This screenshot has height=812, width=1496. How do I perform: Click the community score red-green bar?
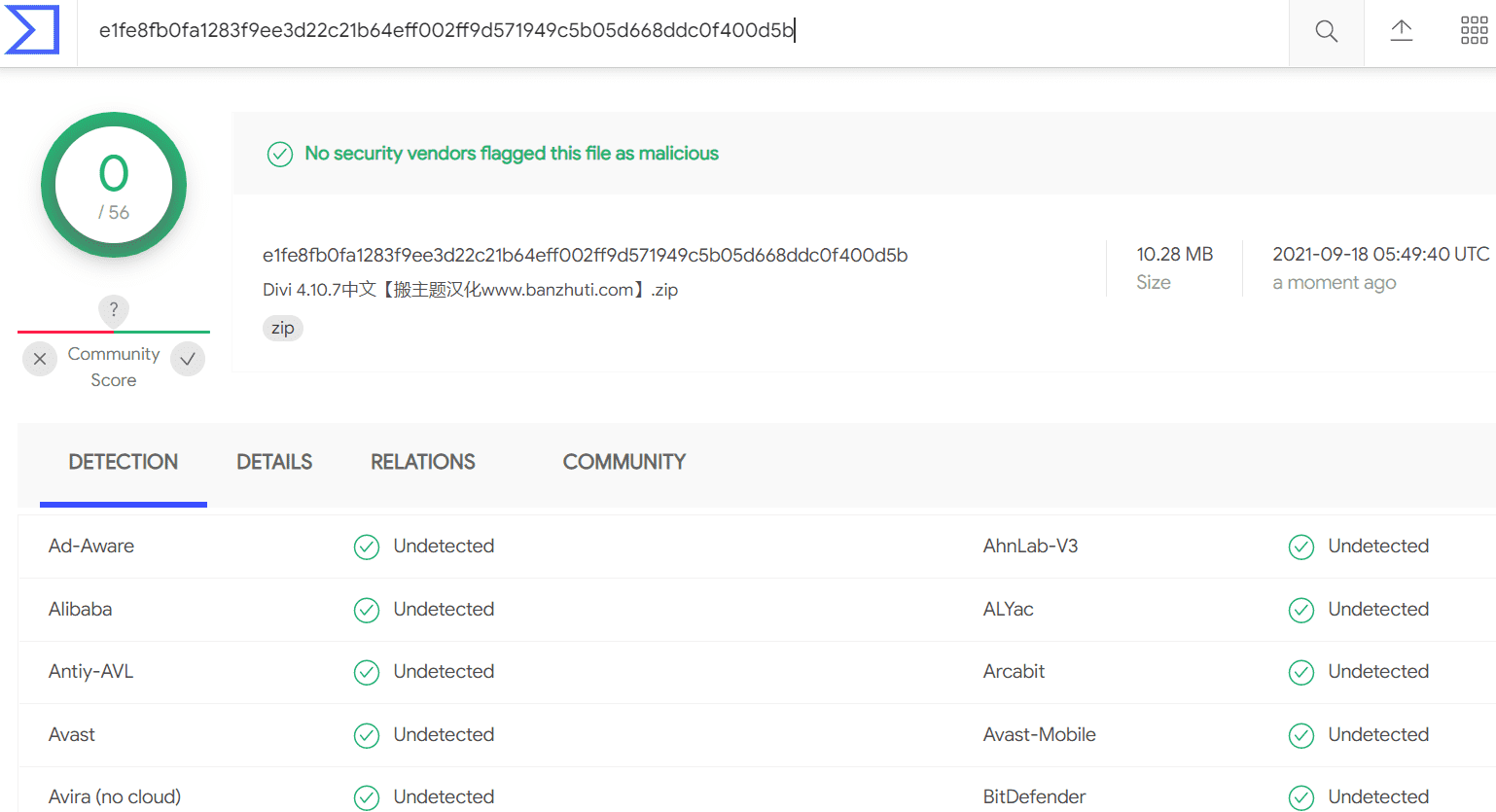click(x=114, y=332)
